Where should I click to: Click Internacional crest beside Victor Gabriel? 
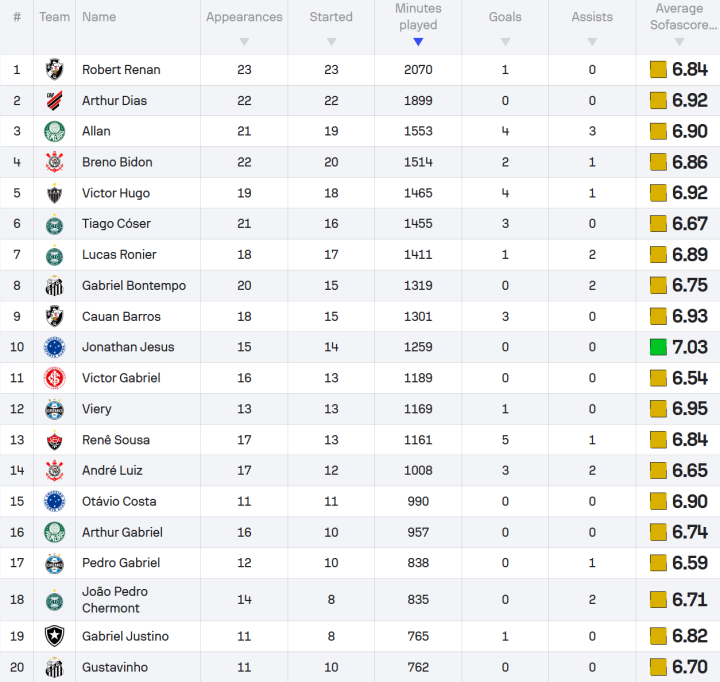55,378
